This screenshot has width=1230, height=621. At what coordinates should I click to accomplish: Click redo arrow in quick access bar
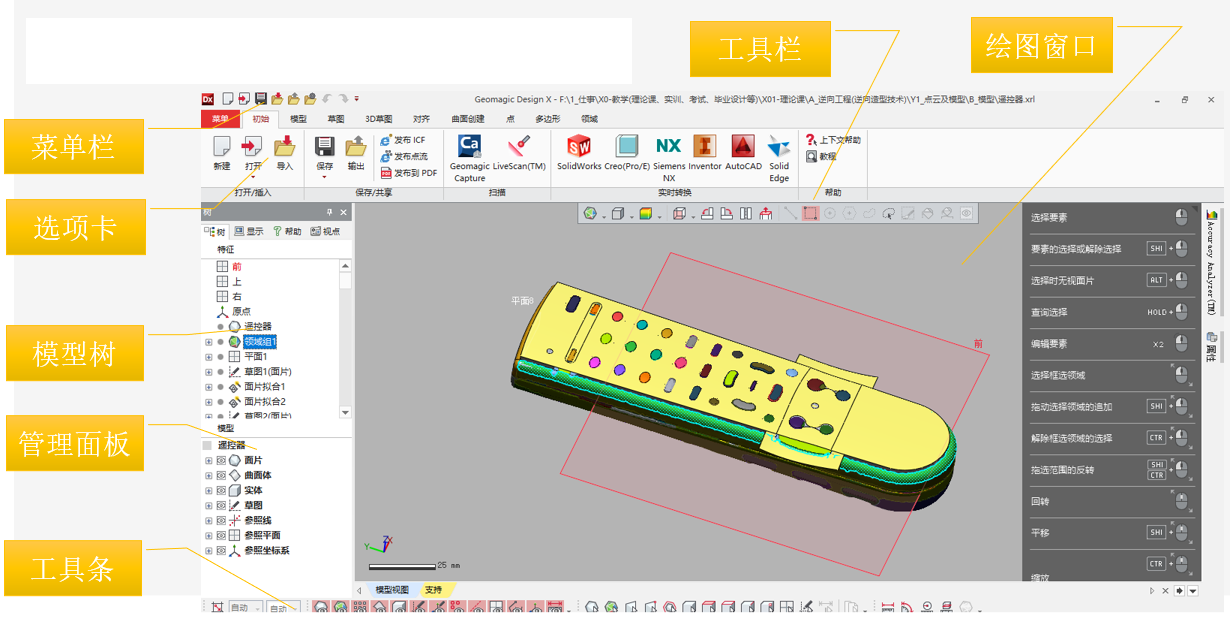(x=343, y=99)
